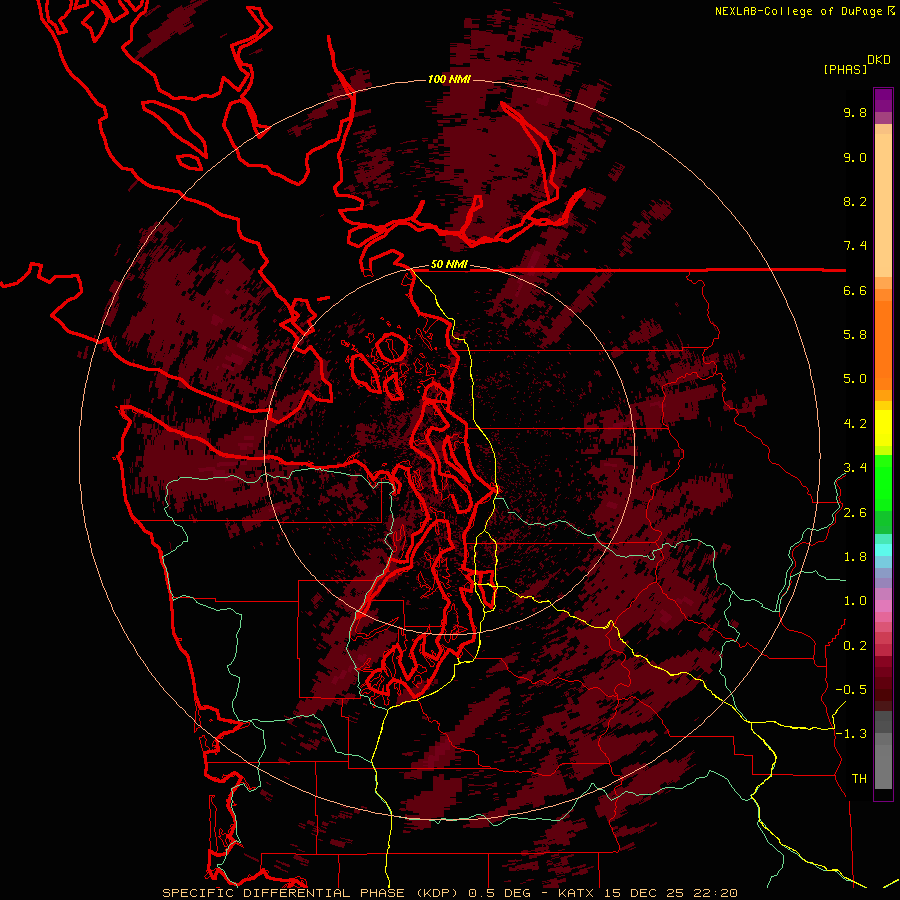Click the KATX 15 DEC 25 22:20 timestamp

click(x=647, y=893)
